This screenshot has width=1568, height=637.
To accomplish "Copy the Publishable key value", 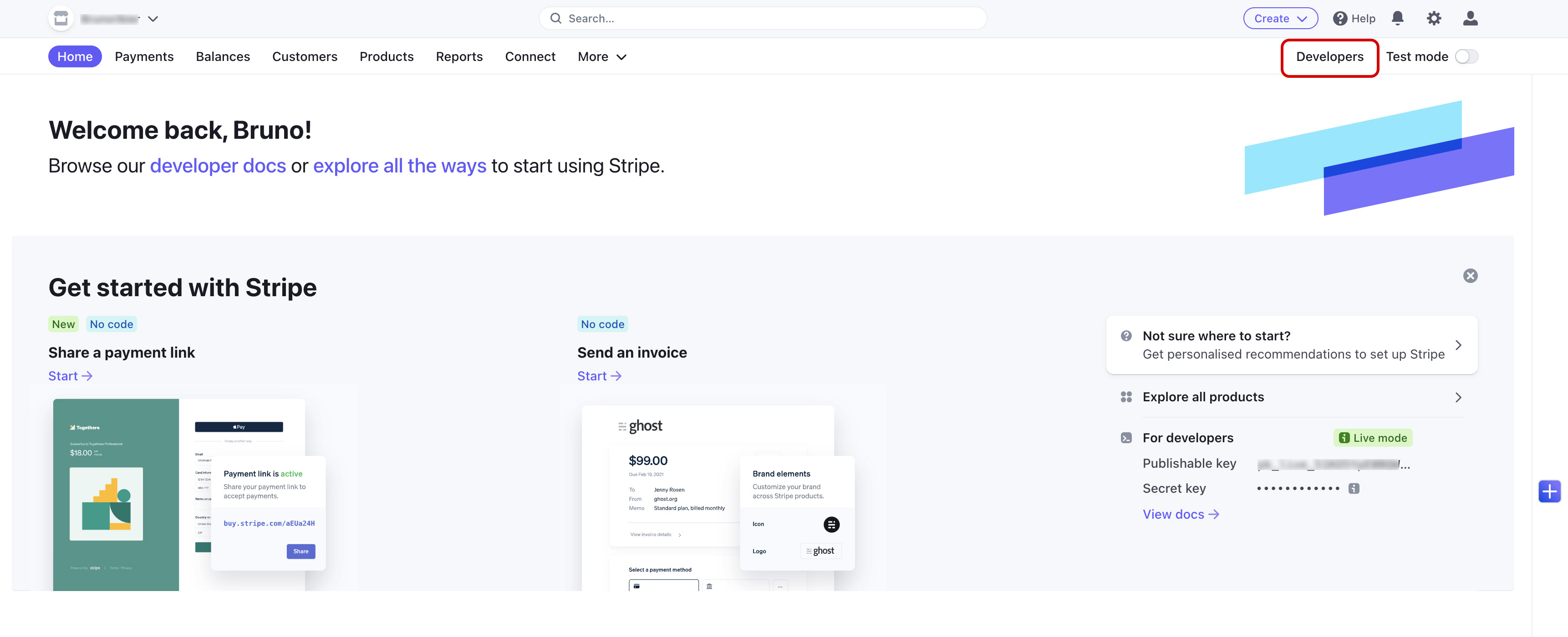I will [1333, 464].
